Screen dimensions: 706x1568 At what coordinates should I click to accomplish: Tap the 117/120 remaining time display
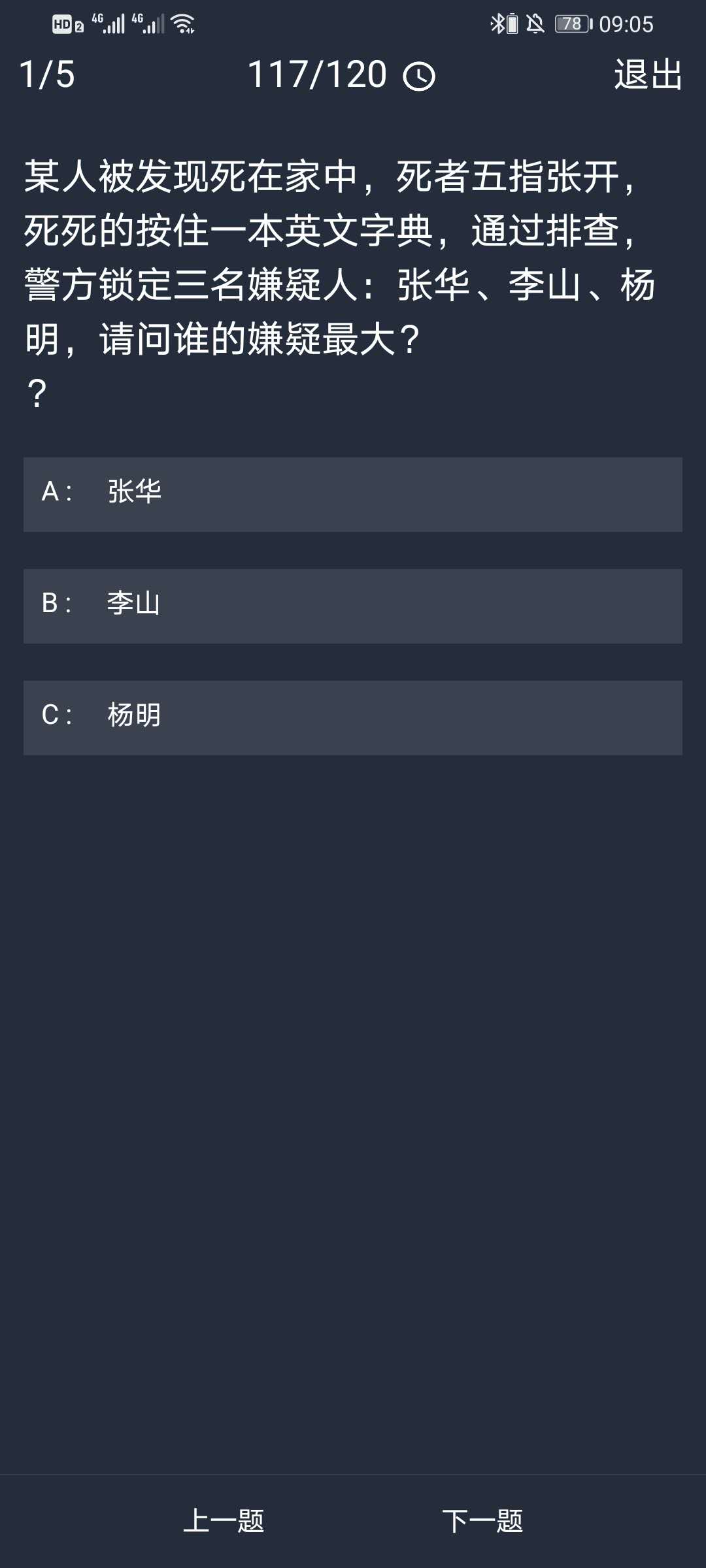[318, 74]
